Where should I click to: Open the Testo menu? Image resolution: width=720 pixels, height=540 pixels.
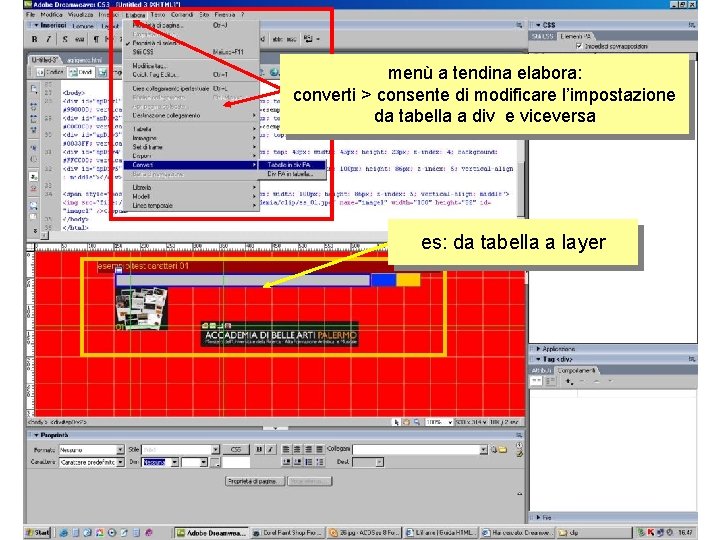[x=158, y=15]
